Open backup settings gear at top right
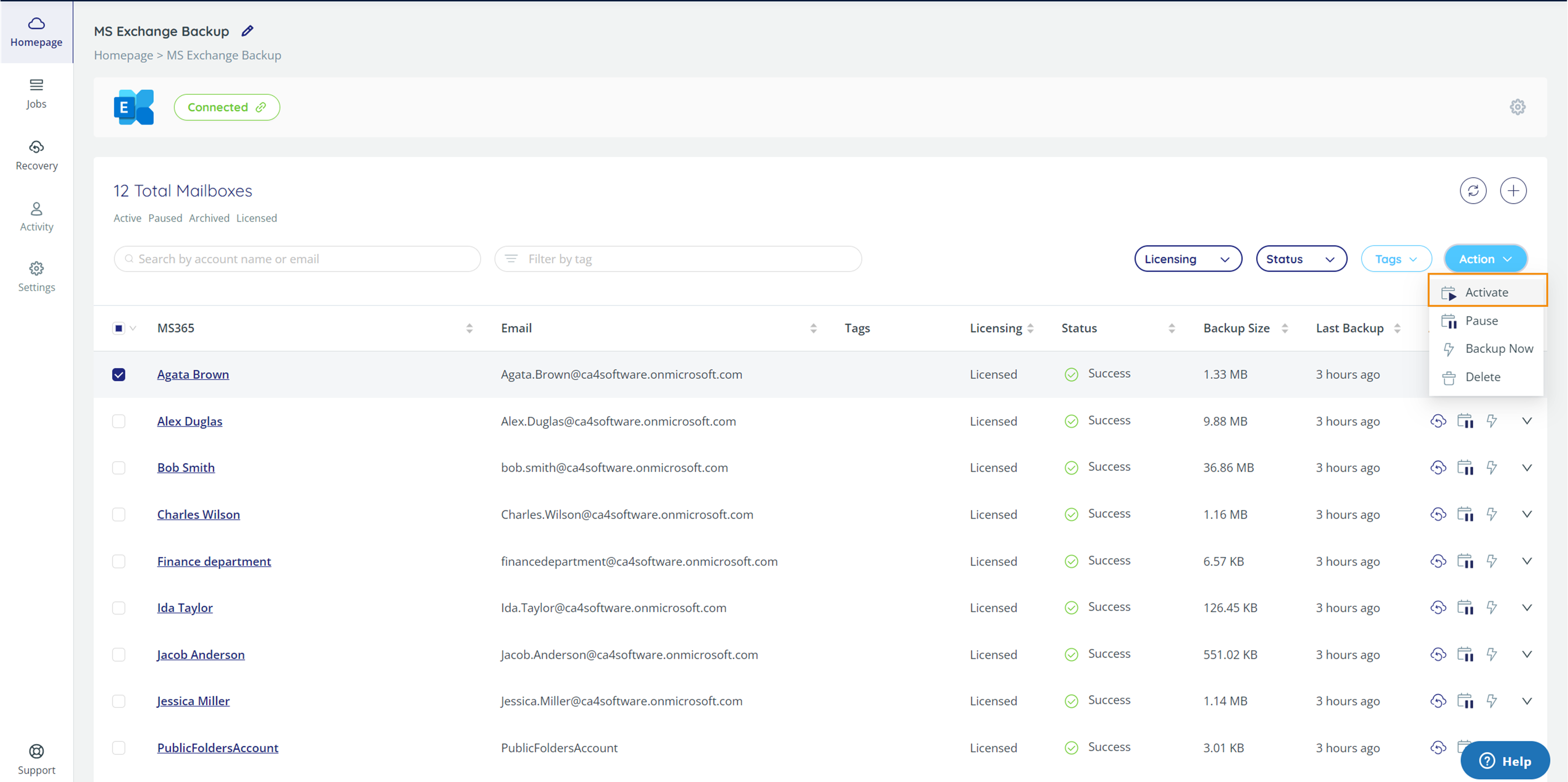 [x=1517, y=107]
